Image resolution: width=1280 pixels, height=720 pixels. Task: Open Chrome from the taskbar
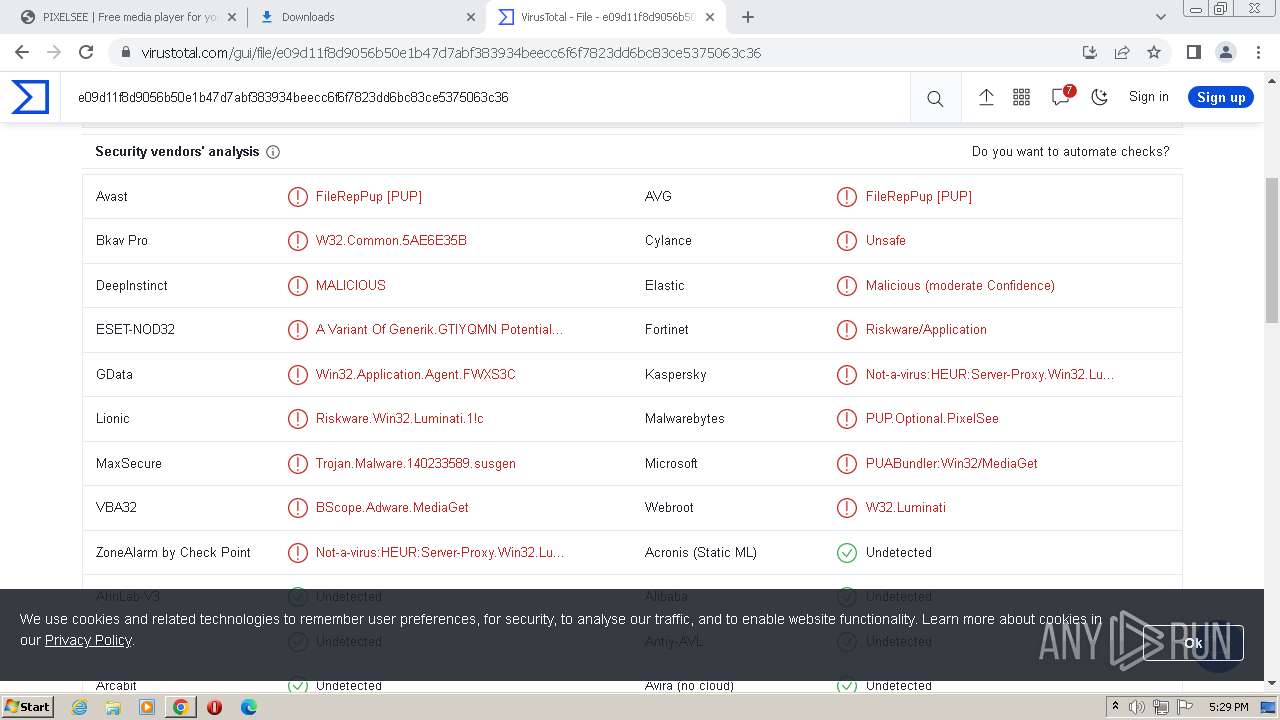tap(180, 707)
